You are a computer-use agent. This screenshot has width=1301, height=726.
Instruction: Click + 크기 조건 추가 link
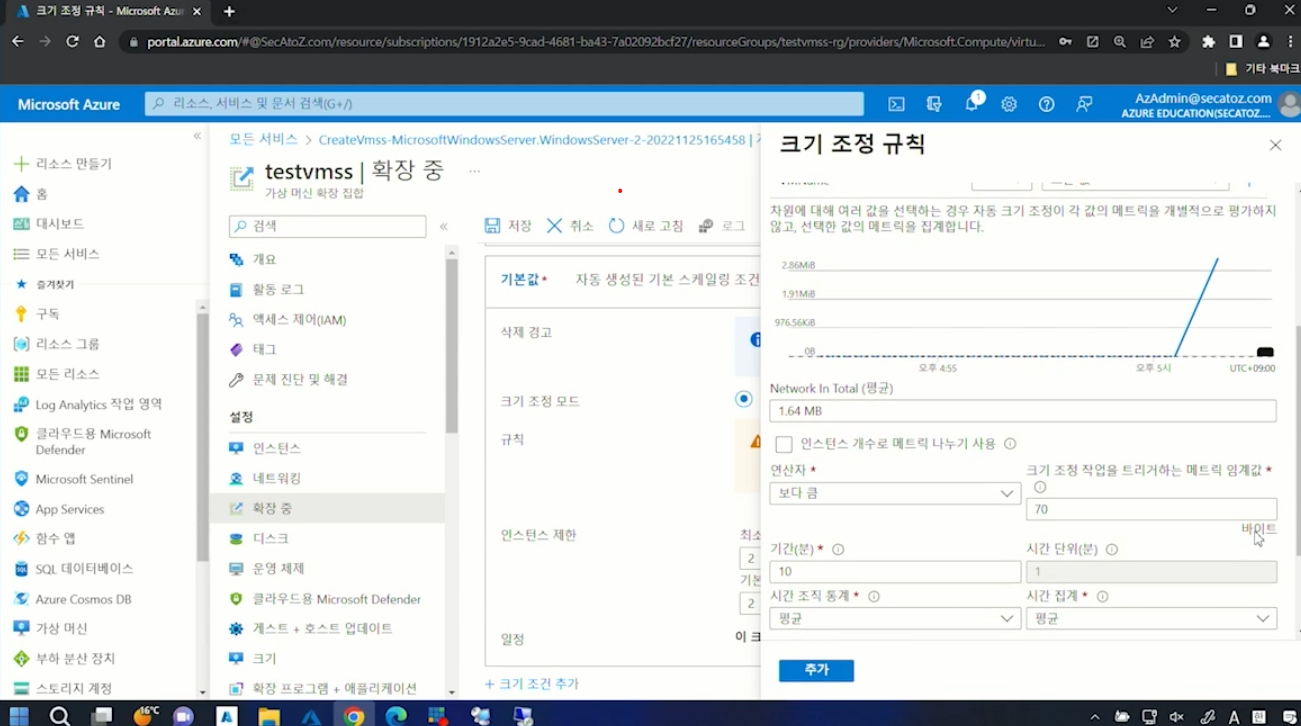tap(532, 684)
